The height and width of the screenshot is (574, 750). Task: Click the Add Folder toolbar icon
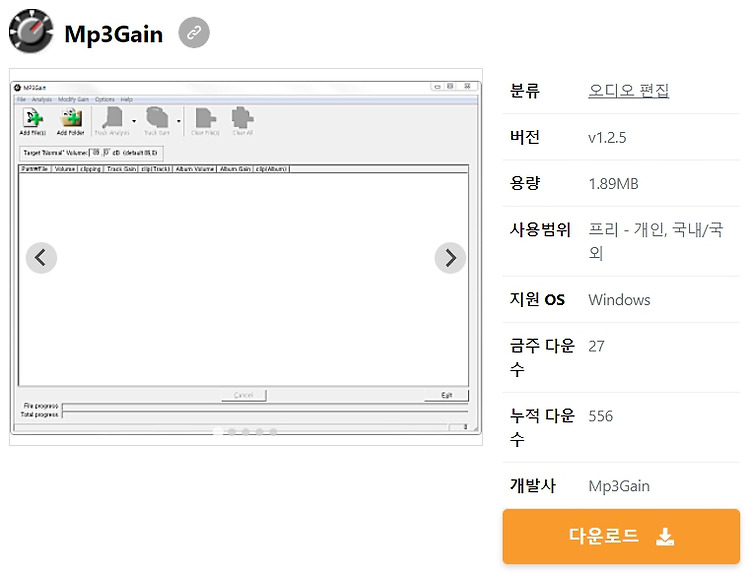pyautogui.click(x=70, y=121)
